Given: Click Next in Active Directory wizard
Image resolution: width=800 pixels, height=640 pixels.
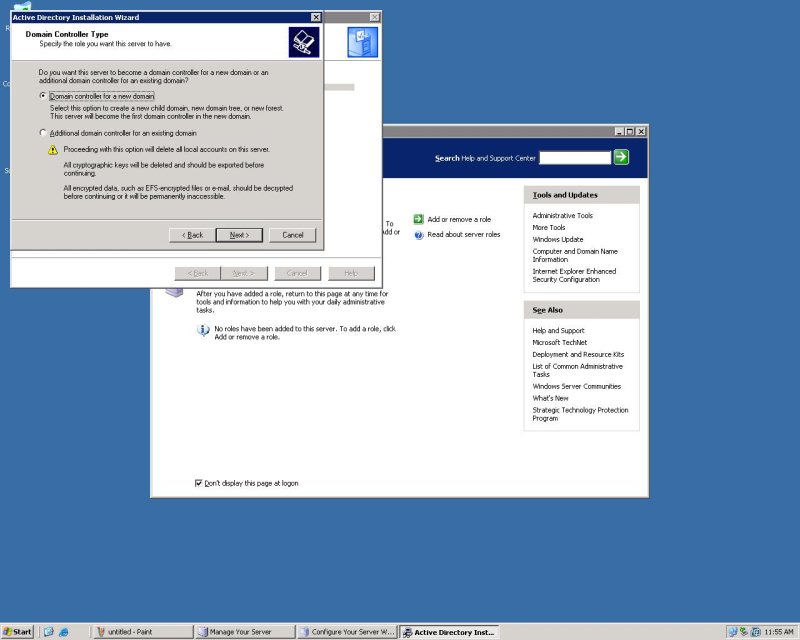Looking at the screenshot, I should coord(239,235).
